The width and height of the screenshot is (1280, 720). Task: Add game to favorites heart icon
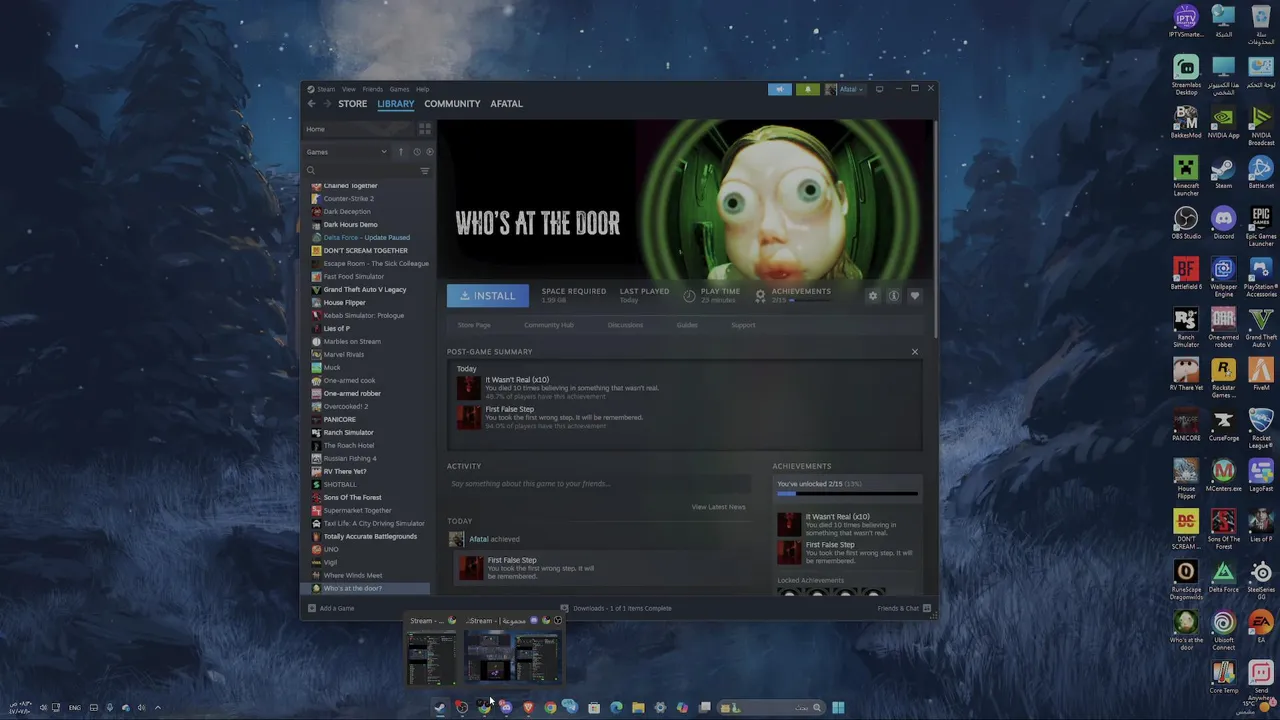coord(915,296)
